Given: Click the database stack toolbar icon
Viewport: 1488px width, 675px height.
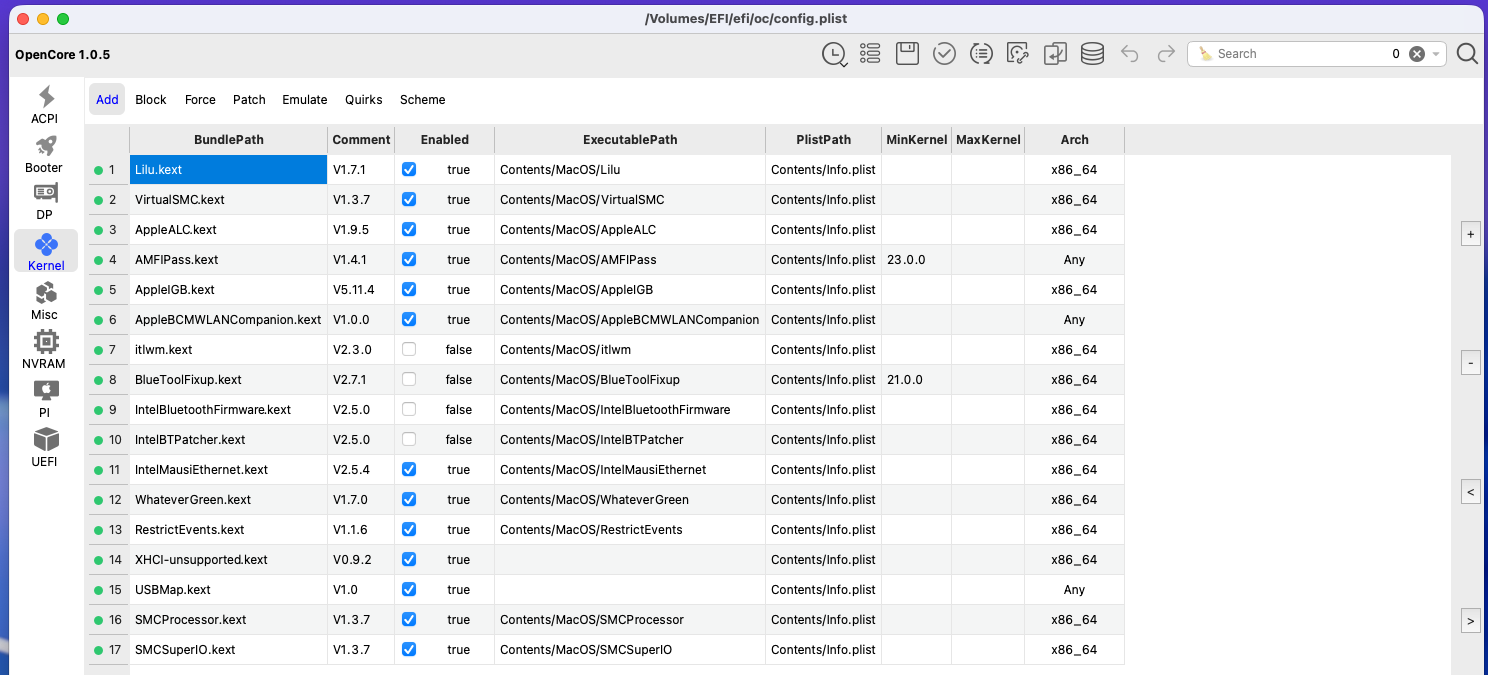Looking at the screenshot, I should pos(1092,54).
